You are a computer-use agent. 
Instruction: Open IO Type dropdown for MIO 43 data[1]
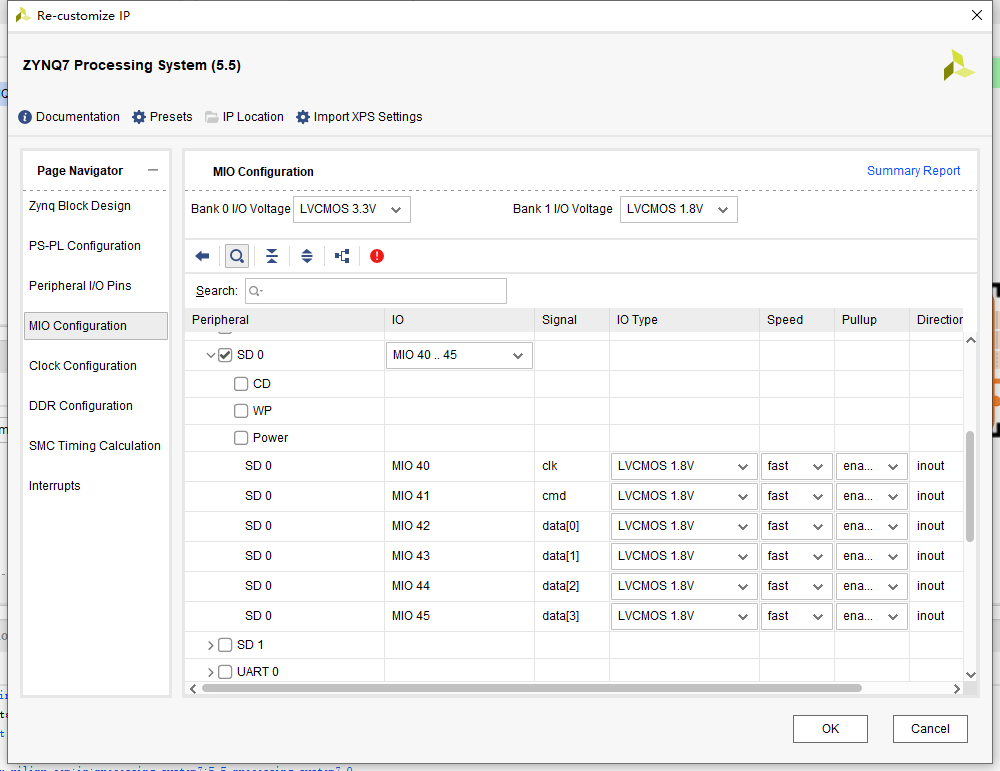tap(684, 556)
